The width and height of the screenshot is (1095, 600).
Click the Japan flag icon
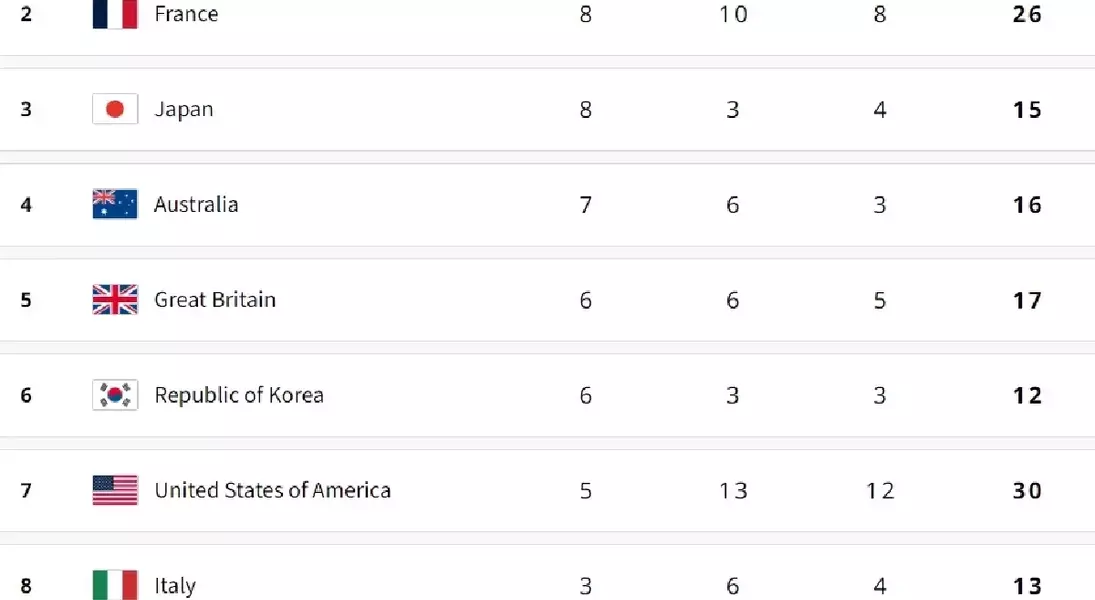[115, 109]
